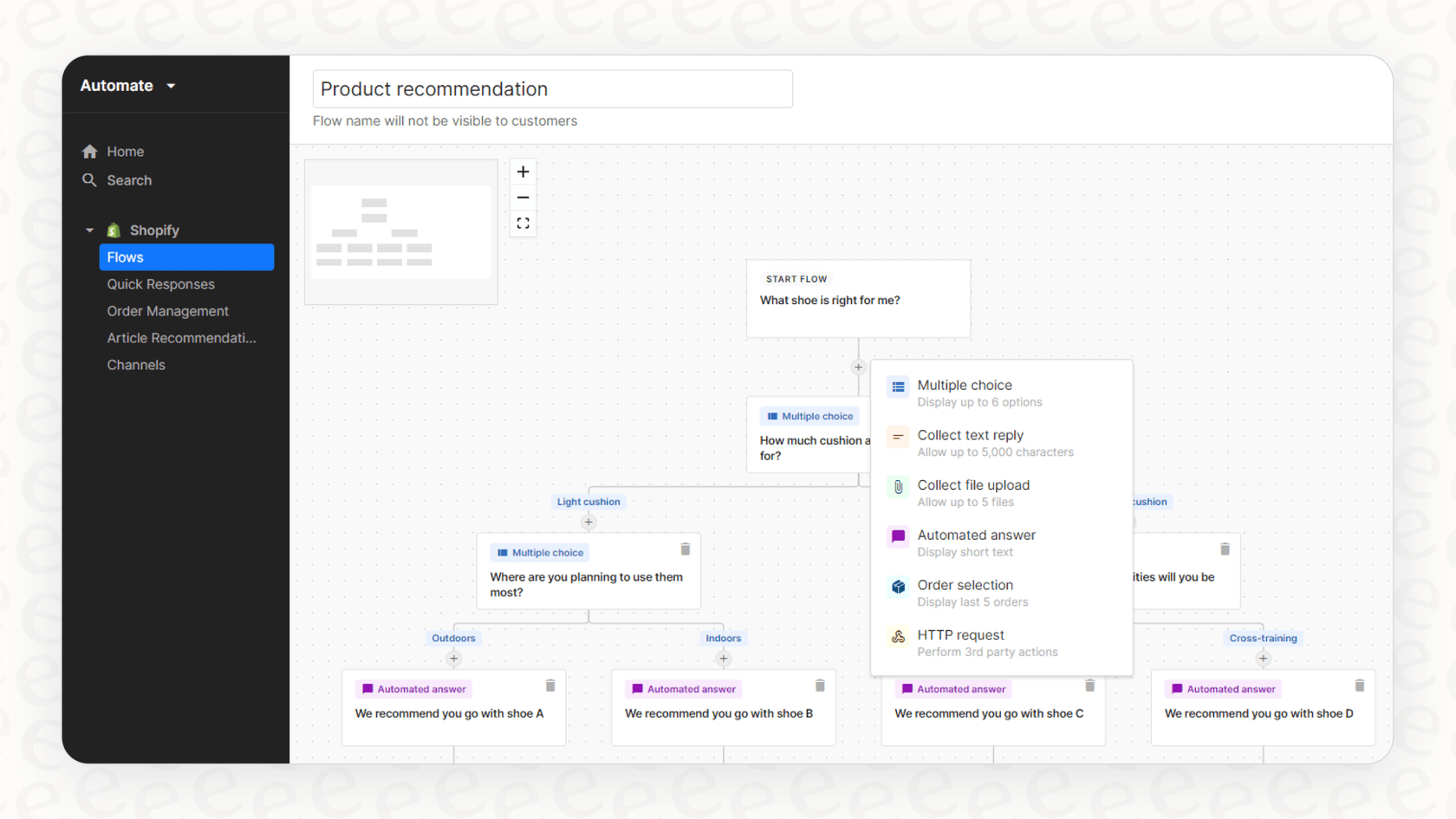Open Quick Responses from the sidebar
The image size is (1456, 819).
coord(160,284)
